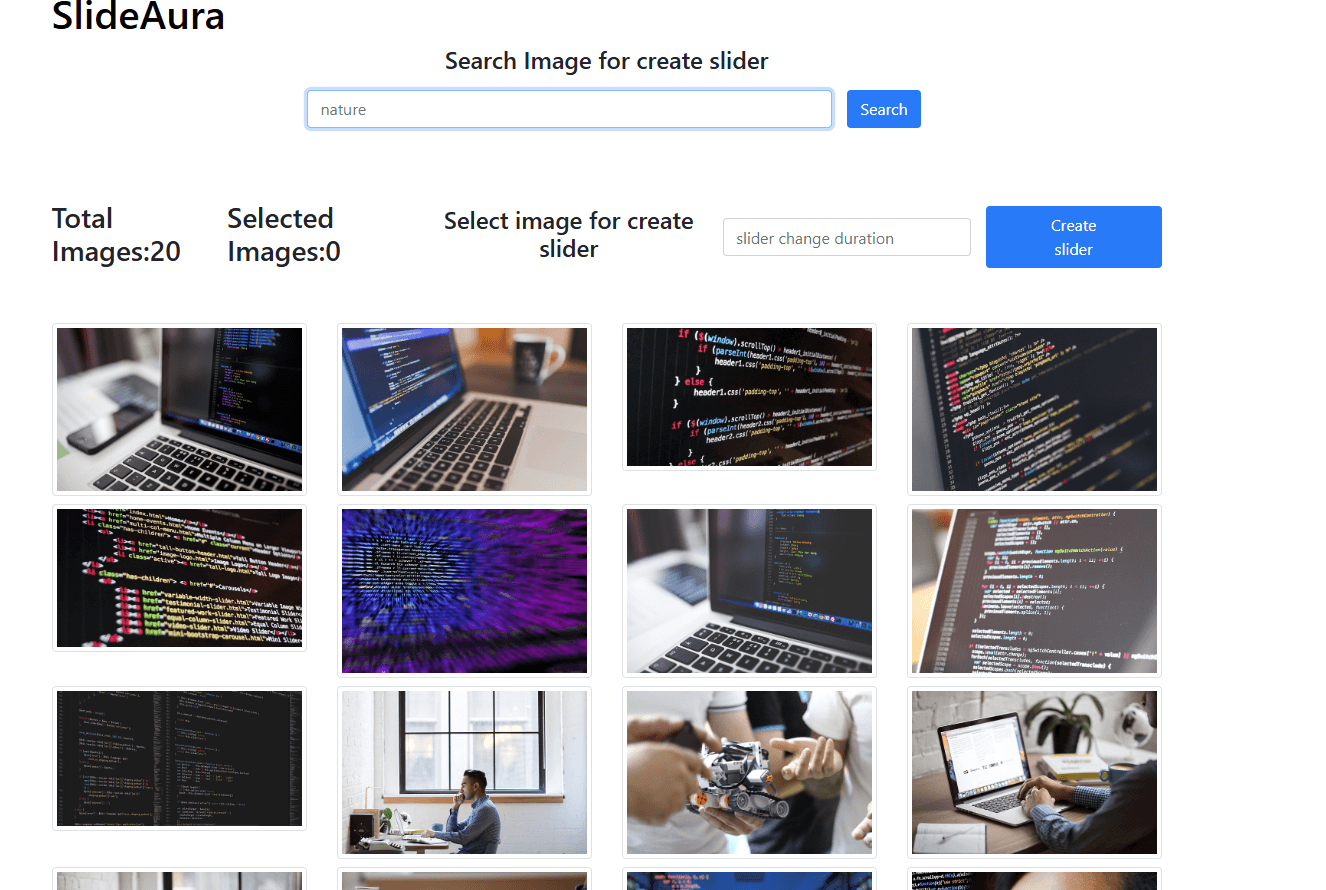Viewport: 1326px width, 890px height.
Task: Select the scrollTop JavaScript code close-up image
Action: [x=749, y=397]
